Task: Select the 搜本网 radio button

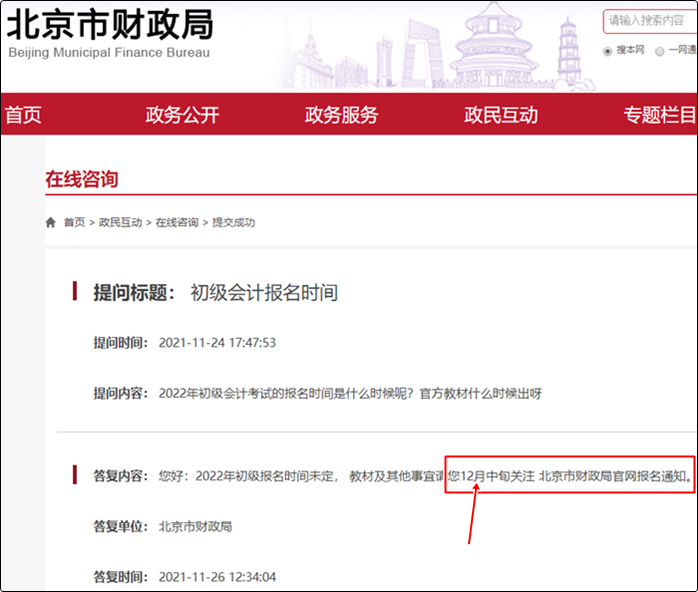Action: tap(607, 51)
